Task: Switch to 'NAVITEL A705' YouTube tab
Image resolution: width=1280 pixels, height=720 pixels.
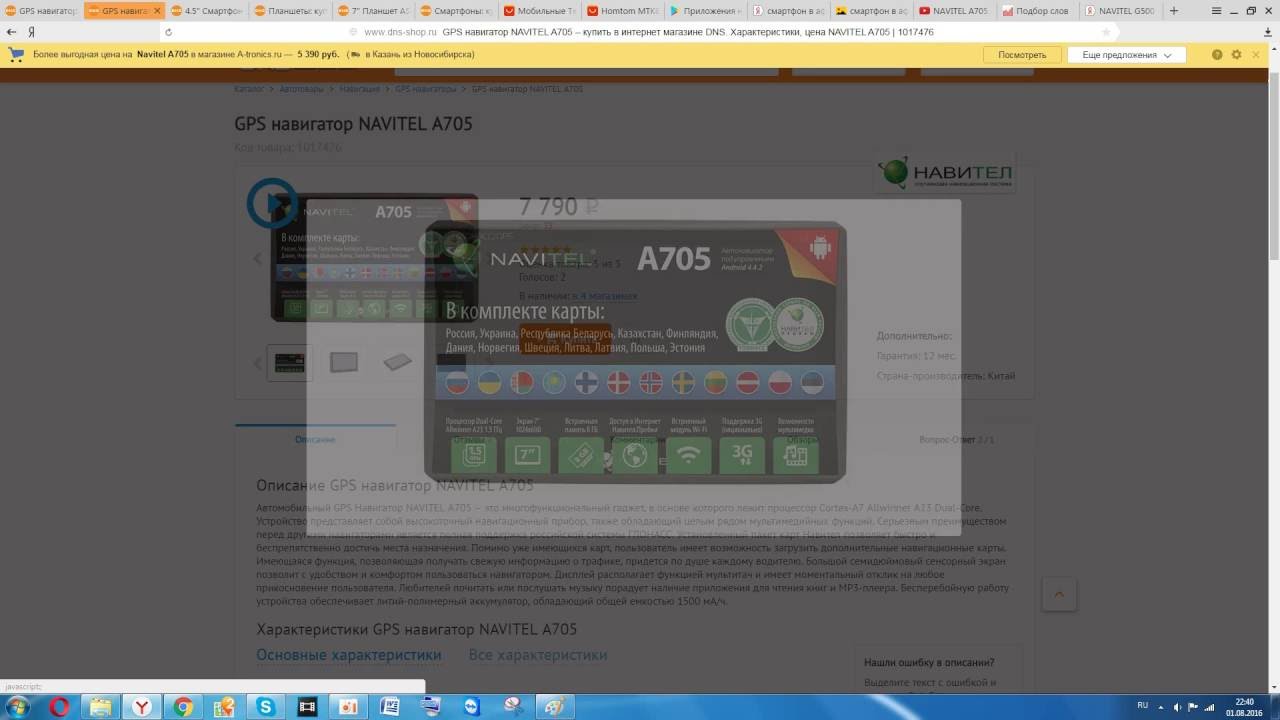Action: [953, 11]
